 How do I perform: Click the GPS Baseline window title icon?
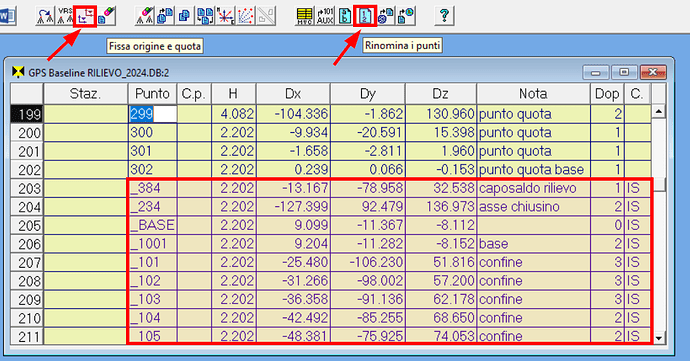(18, 72)
